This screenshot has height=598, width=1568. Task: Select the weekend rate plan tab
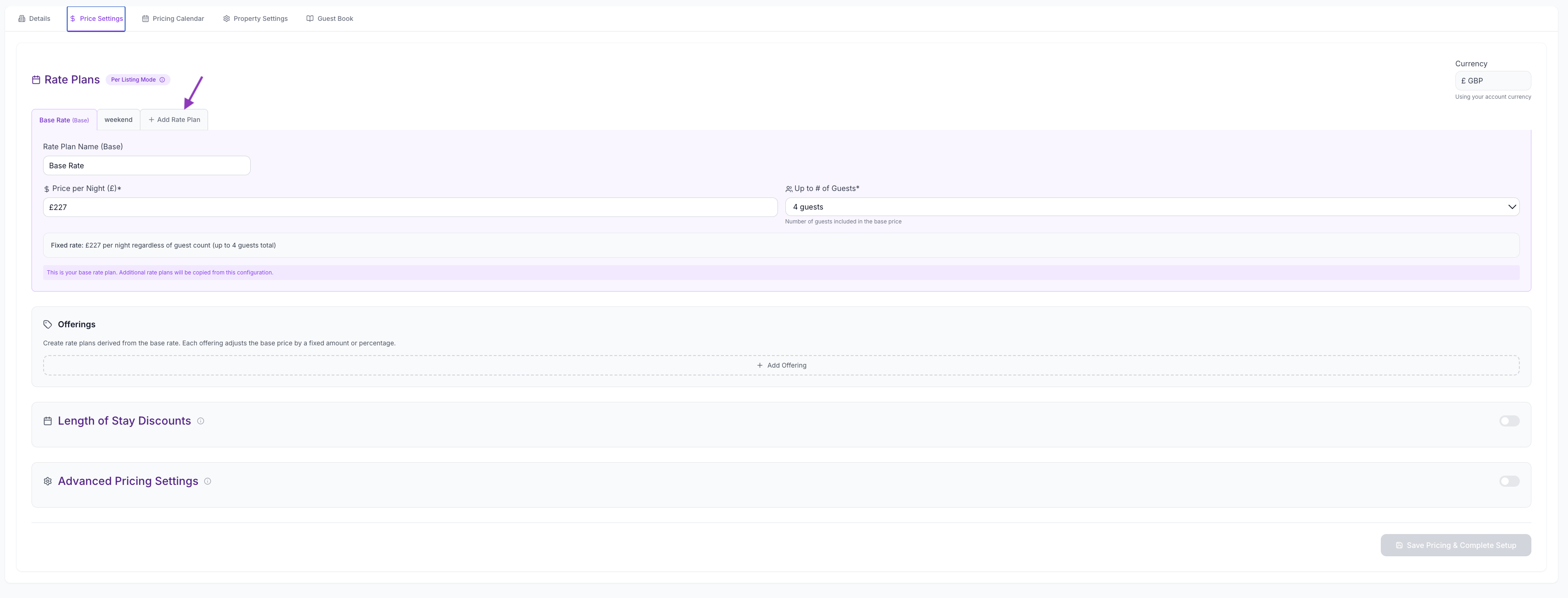[x=118, y=120]
